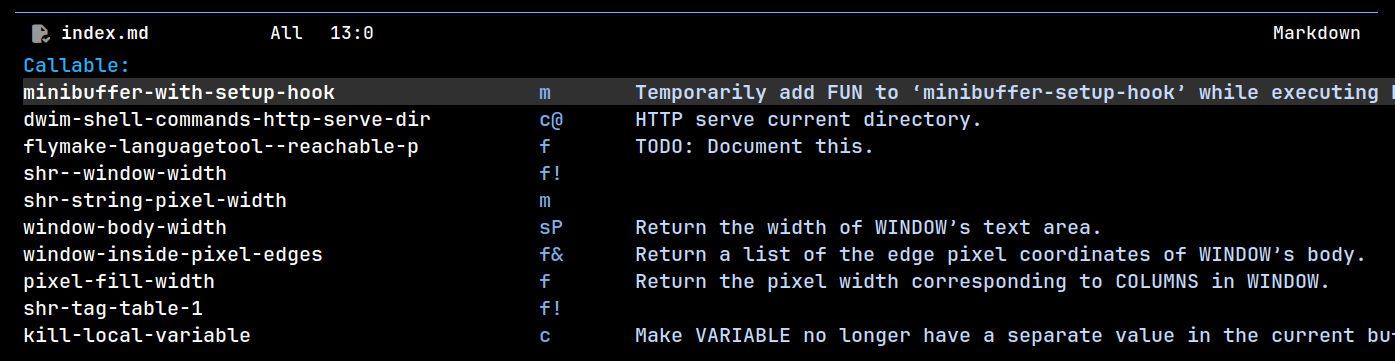The image size is (1395, 361).
Task: Click 'Return a list of the edge pixel coordinates' description
Action: click(1001, 255)
